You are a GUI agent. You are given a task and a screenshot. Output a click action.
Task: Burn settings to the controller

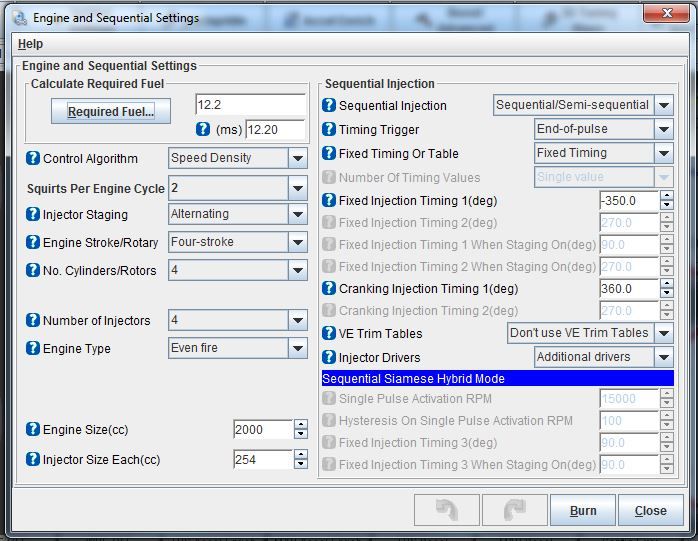click(583, 510)
